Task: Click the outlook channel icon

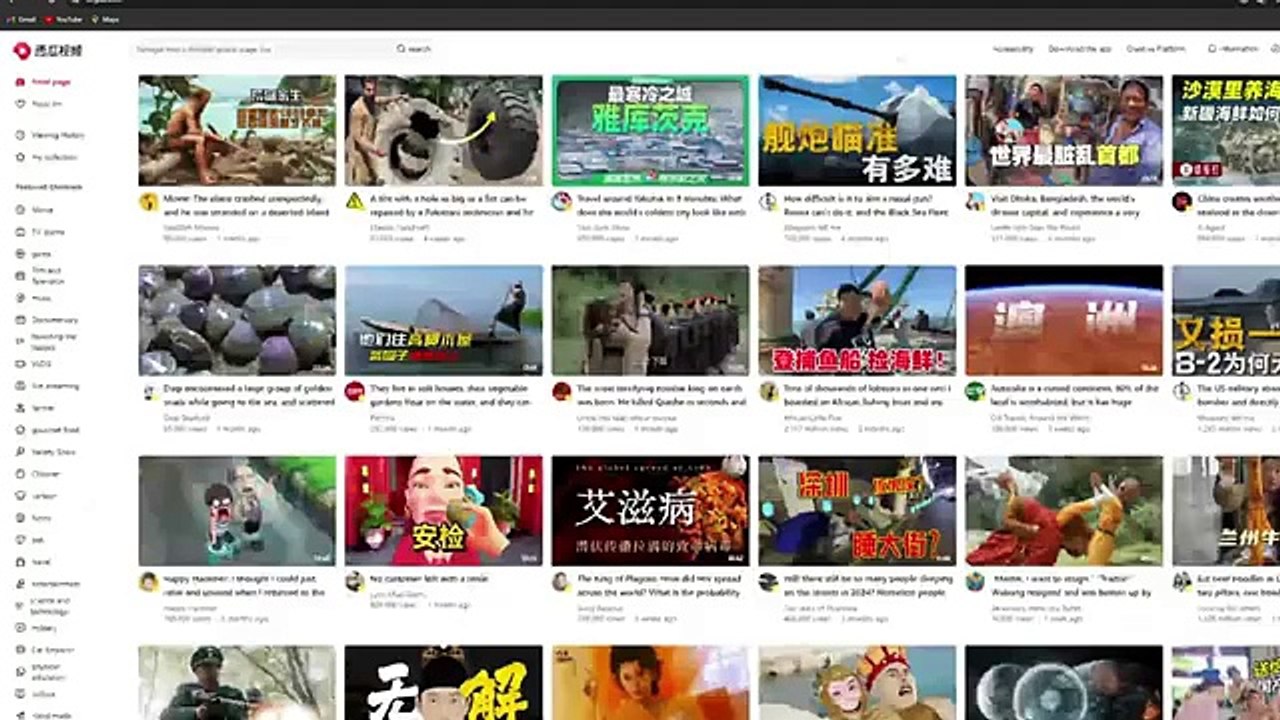Action: pyautogui.click(x=21, y=694)
